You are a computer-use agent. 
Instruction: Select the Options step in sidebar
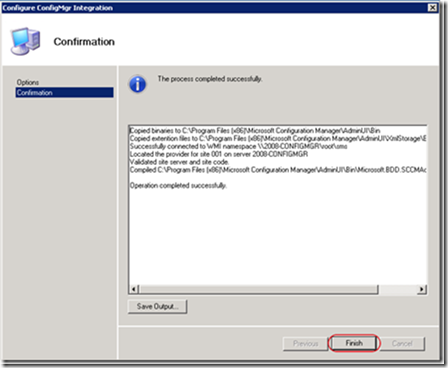tap(28, 82)
